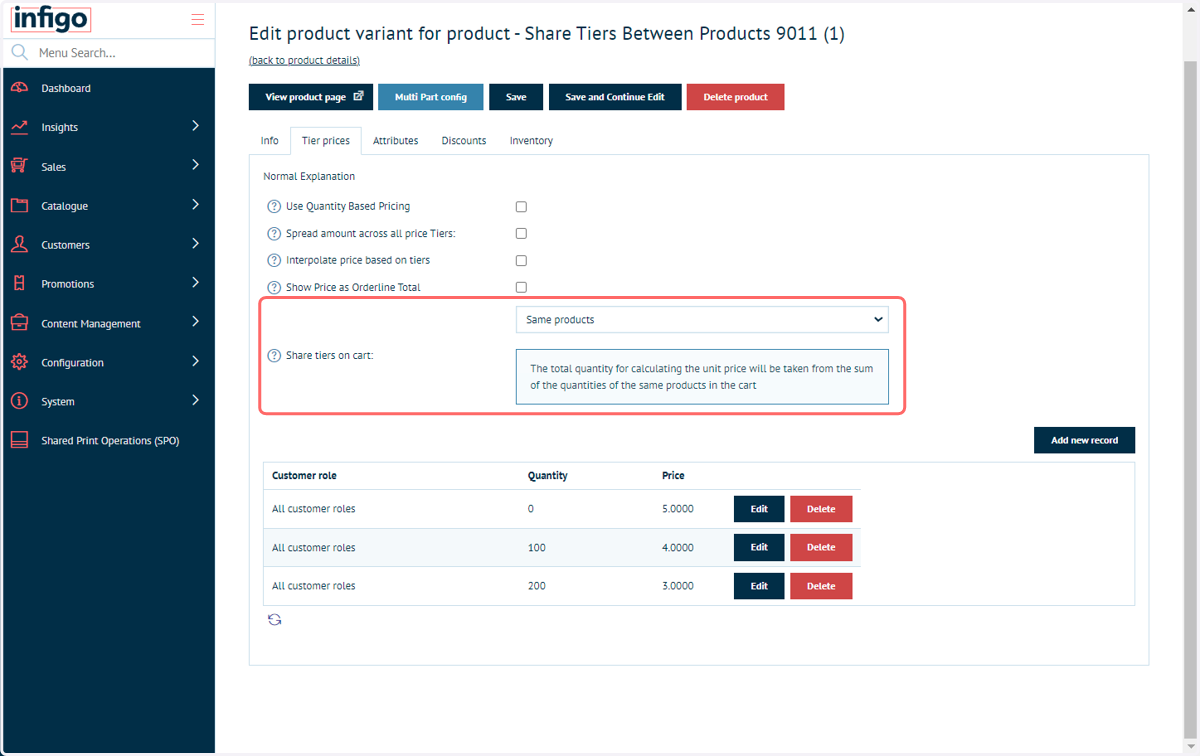Expand the Insights menu chevron
Screen dimensions: 1200x756
pyautogui.click(x=195, y=126)
